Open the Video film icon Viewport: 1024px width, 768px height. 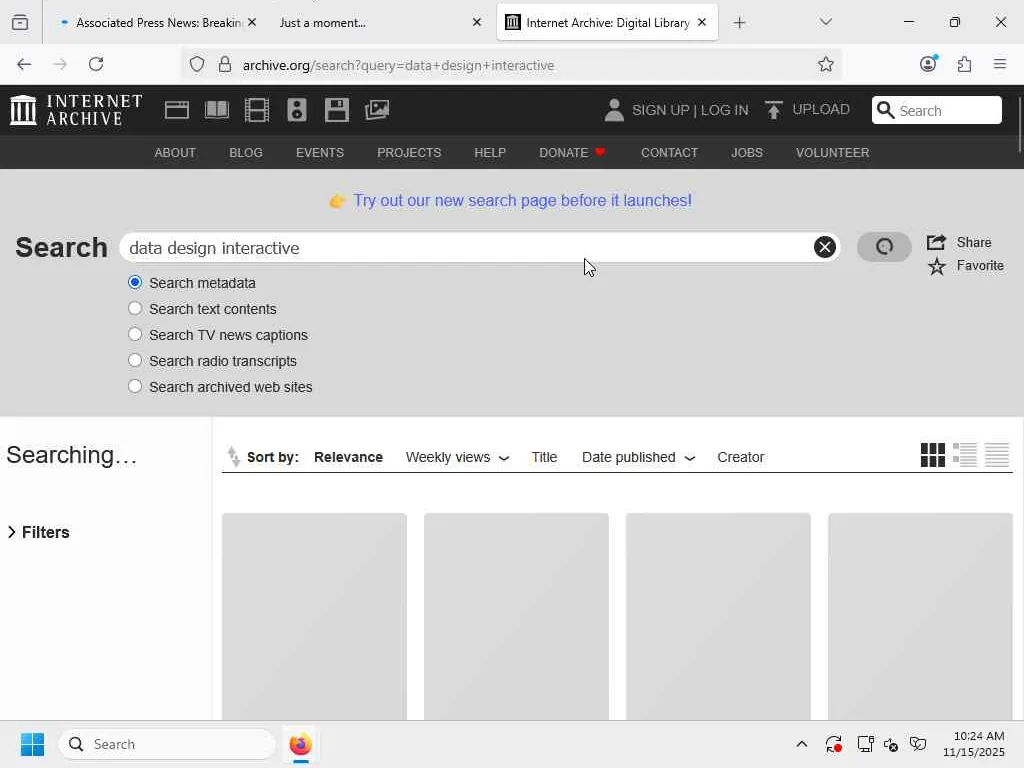(x=257, y=110)
